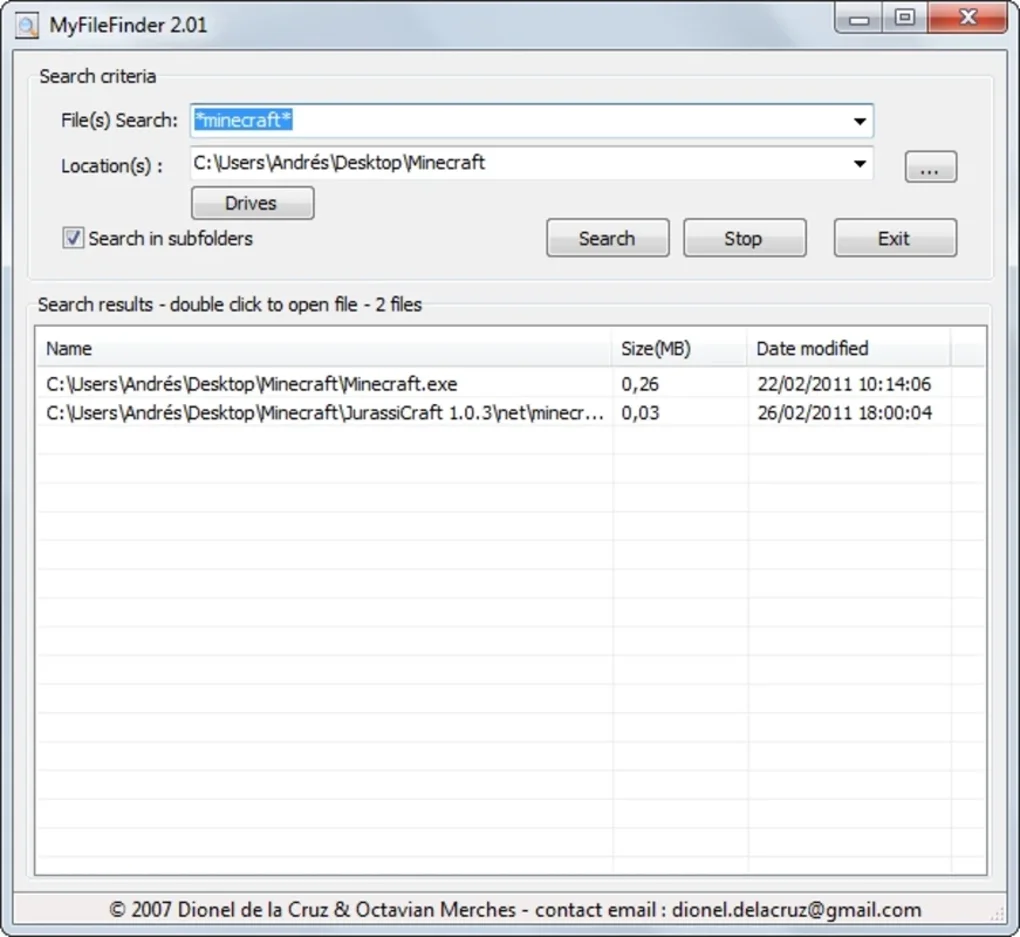
Task: Toggle the Search in subfolders checkbox
Action: click(x=73, y=238)
